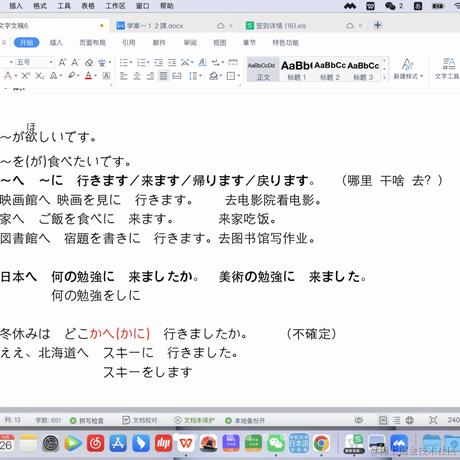
Task: Open Google Chrome from the Dock
Action: tap(321, 443)
